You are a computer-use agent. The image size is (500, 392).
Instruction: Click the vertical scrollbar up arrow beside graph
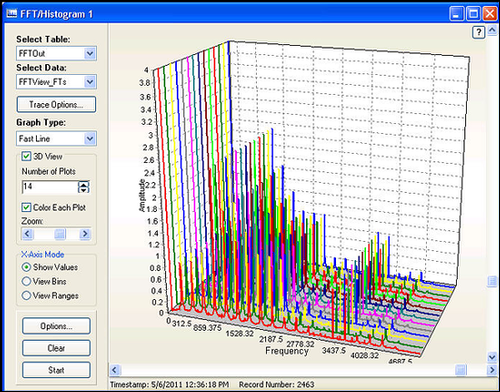click(492, 31)
